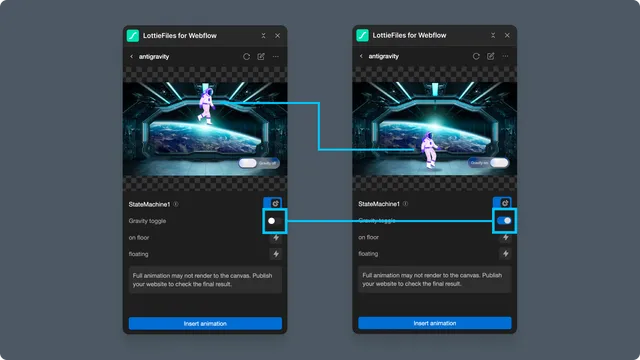Click 'LottieFiles for Webflow' title in left panel
The image size is (640, 360).
180,36
